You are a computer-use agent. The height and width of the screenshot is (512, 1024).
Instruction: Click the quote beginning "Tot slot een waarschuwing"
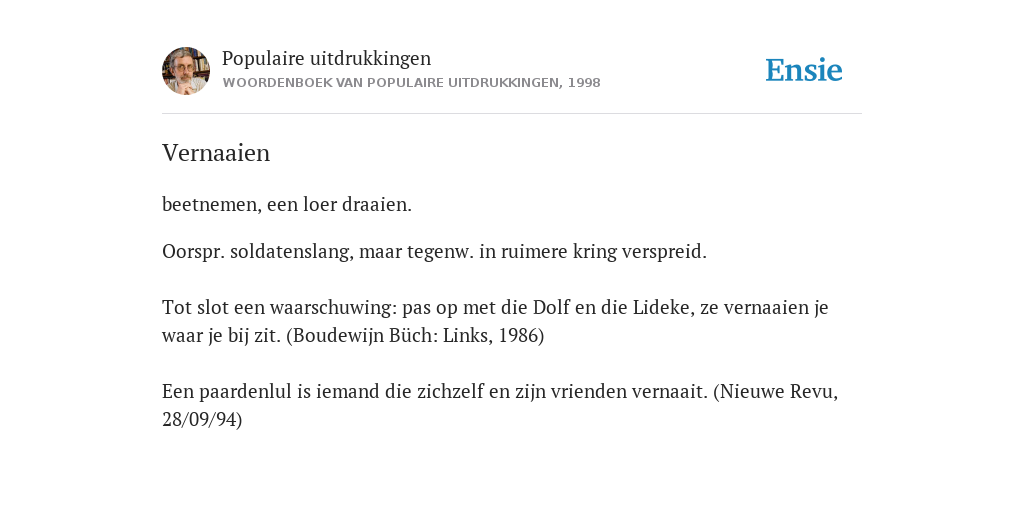click(x=495, y=321)
